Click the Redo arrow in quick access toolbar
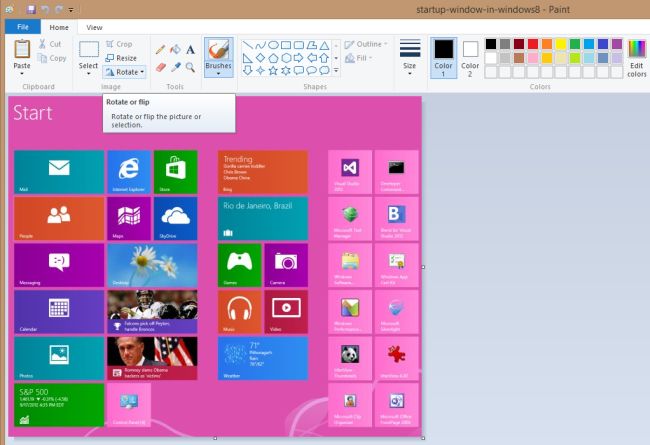This screenshot has width=650, height=445. (59, 9)
